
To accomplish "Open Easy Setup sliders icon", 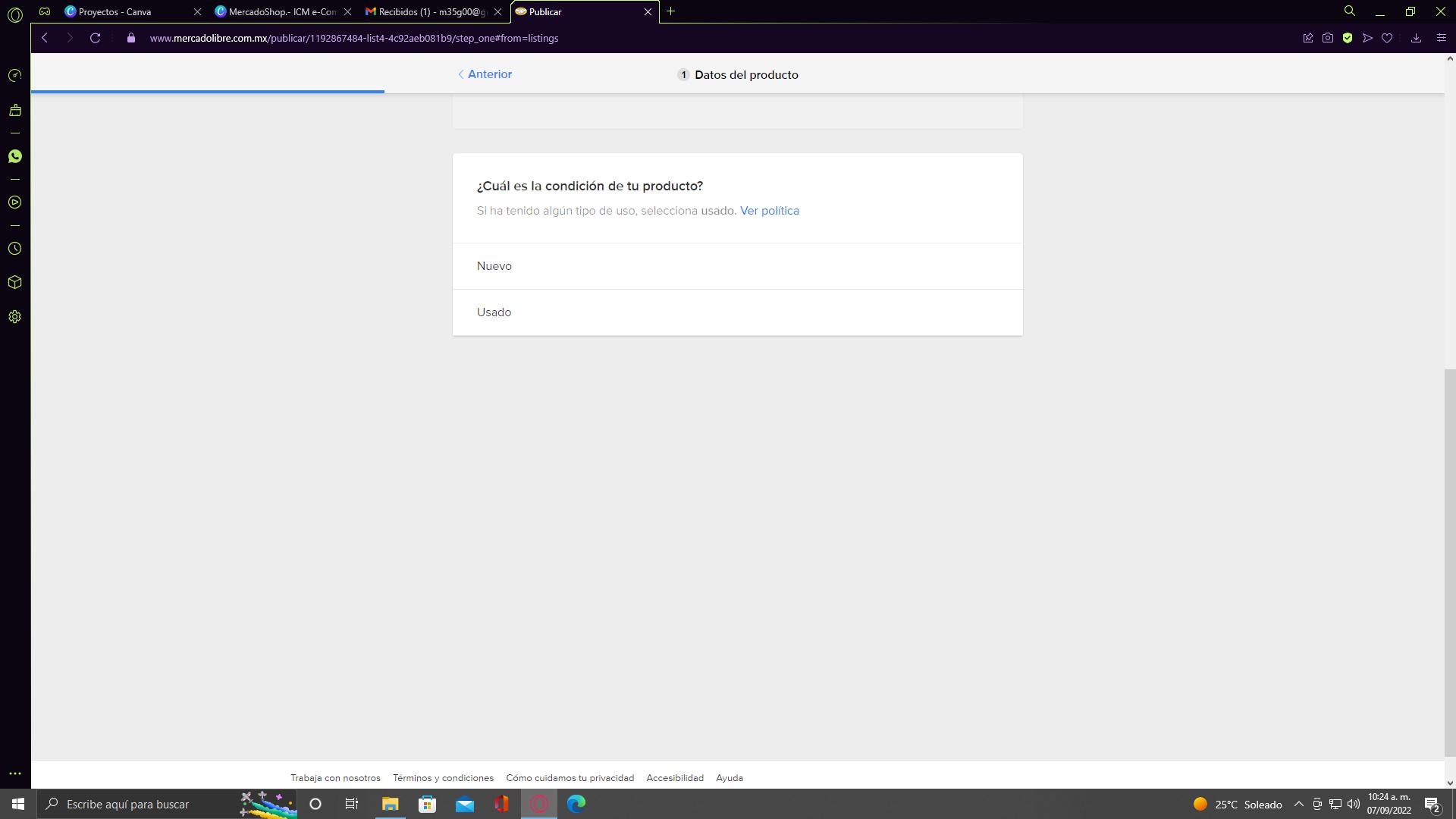I will (1441, 38).
